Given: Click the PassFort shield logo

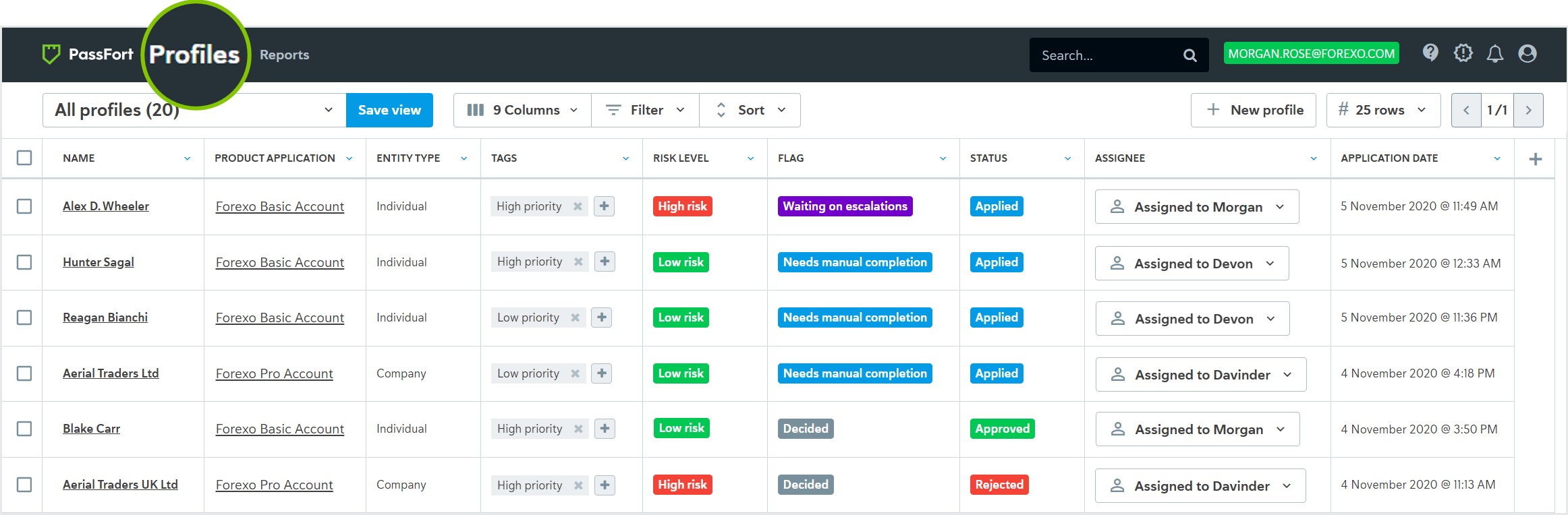Looking at the screenshot, I should (51, 54).
